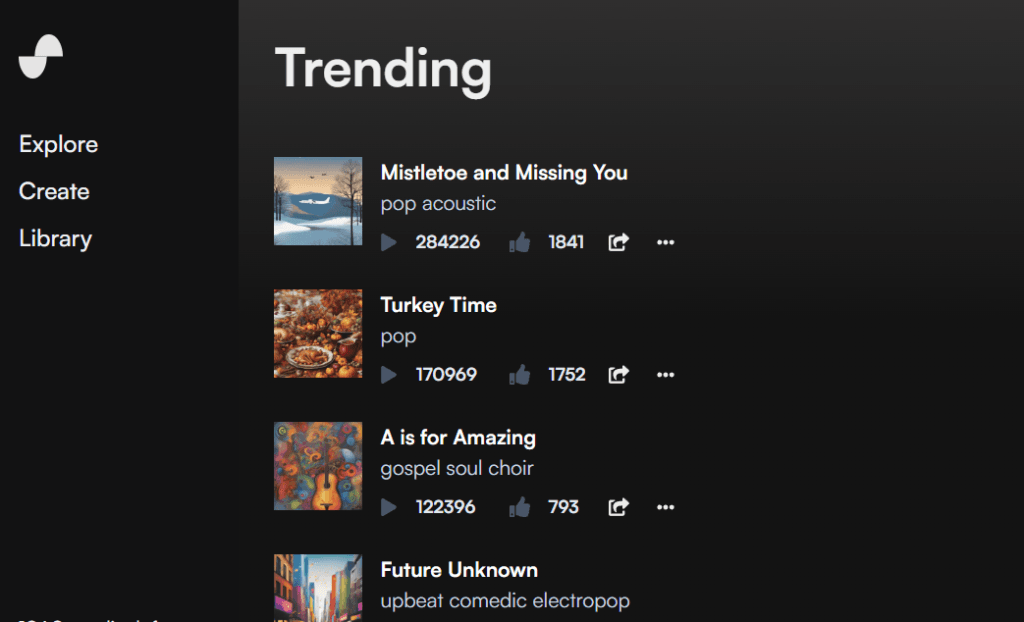Select the snowy airplane cover thumbnail
1024x622 pixels.
pos(318,201)
